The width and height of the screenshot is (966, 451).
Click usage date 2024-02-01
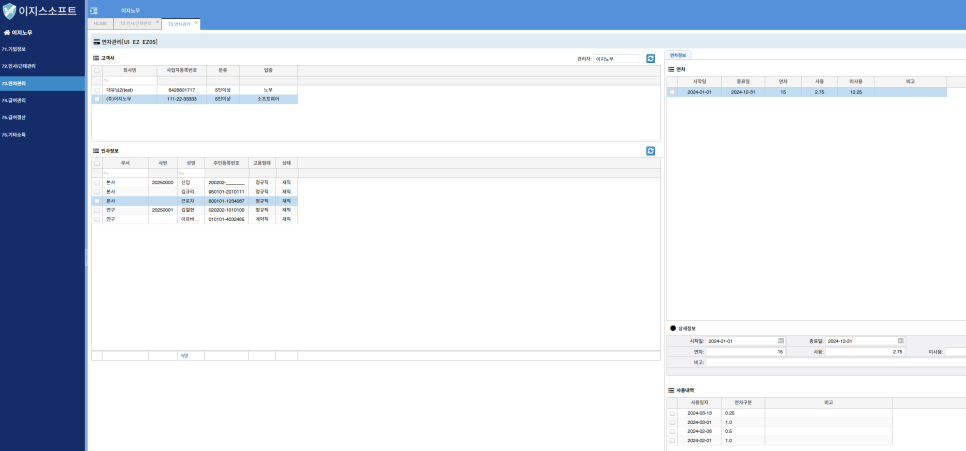(x=699, y=441)
